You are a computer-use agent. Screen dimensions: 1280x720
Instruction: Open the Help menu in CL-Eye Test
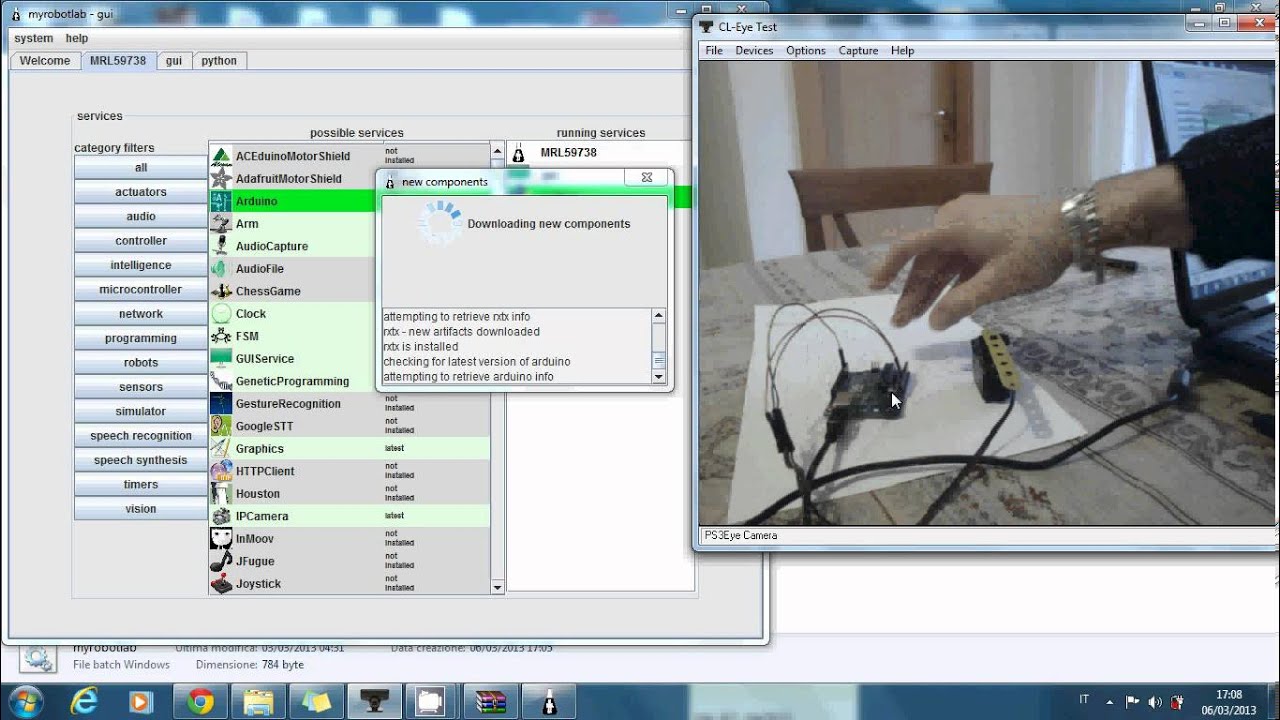point(902,51)
